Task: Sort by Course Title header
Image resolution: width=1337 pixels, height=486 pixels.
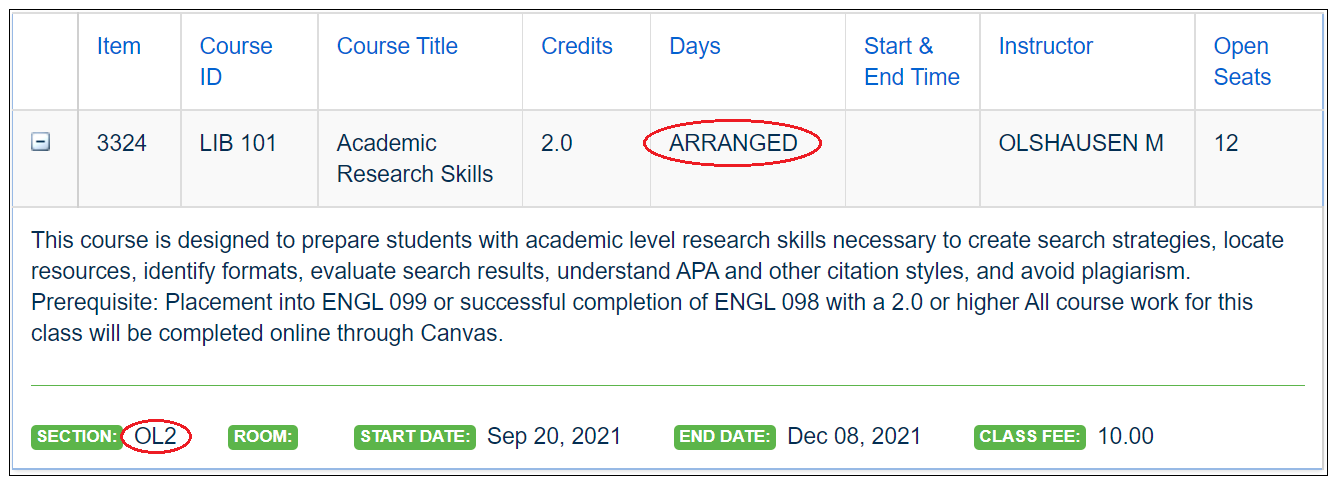Action: coord(397,47)
